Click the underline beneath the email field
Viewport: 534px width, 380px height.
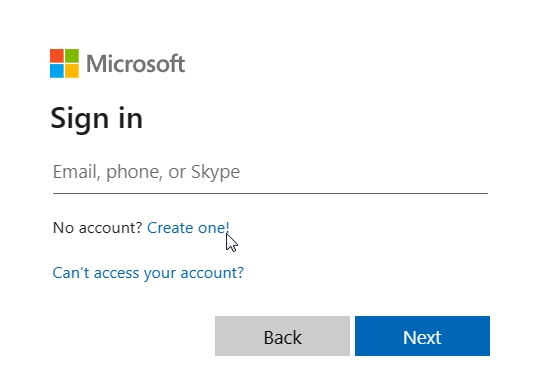pyautogui.click(x=270, y=193)
